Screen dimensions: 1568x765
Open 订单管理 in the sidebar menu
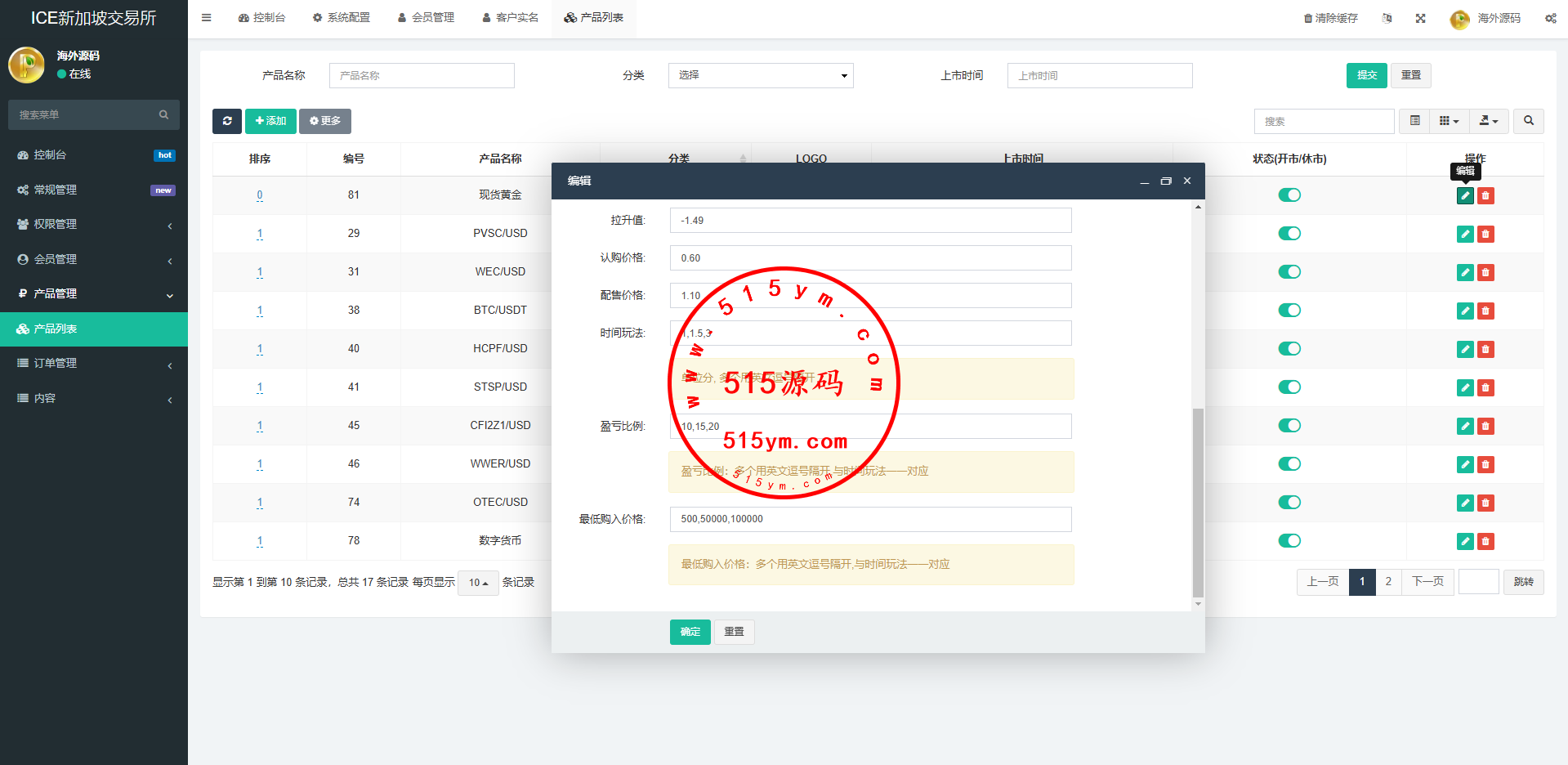[94, 364]
